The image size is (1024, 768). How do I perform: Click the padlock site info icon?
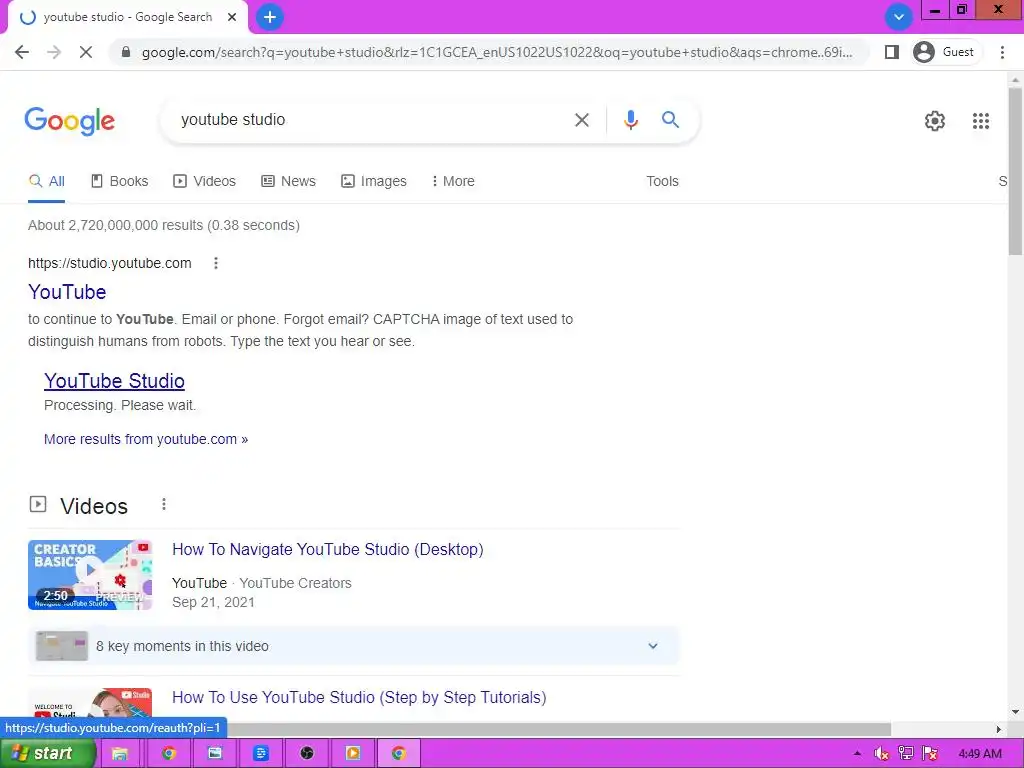(x=126, y=52)
